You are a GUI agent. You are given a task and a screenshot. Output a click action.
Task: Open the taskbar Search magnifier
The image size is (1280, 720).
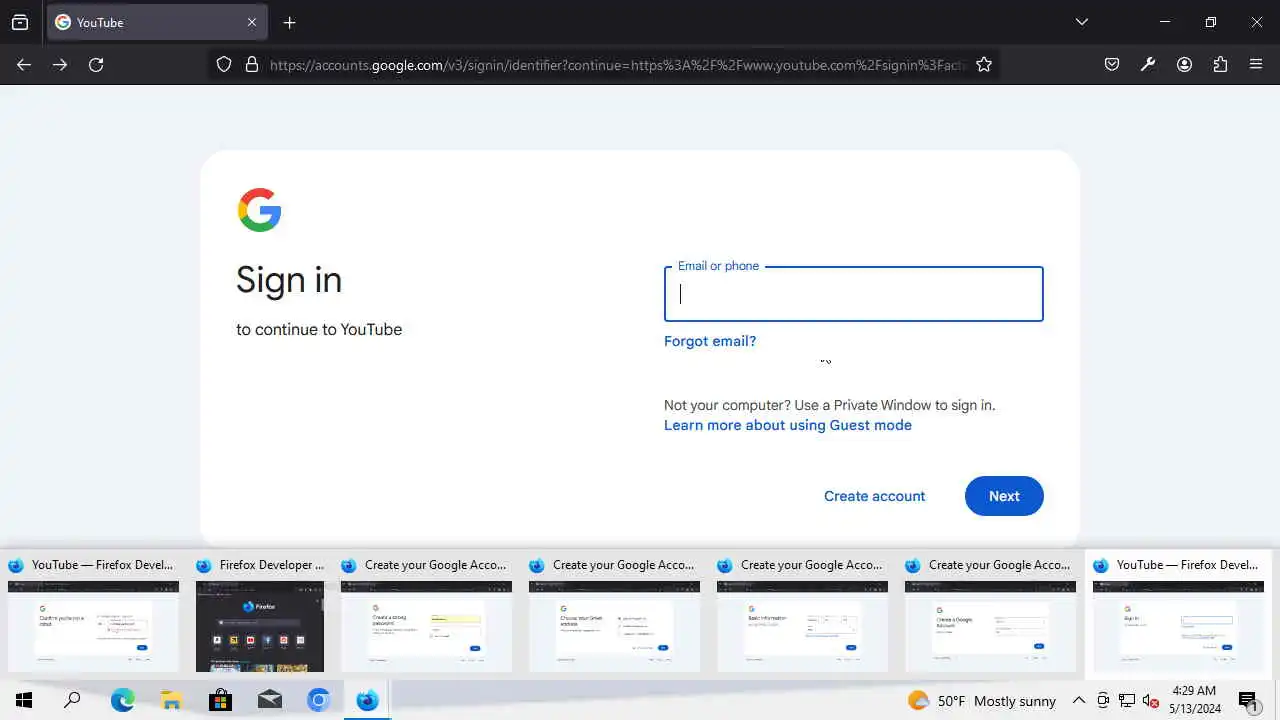coord(72,700)
